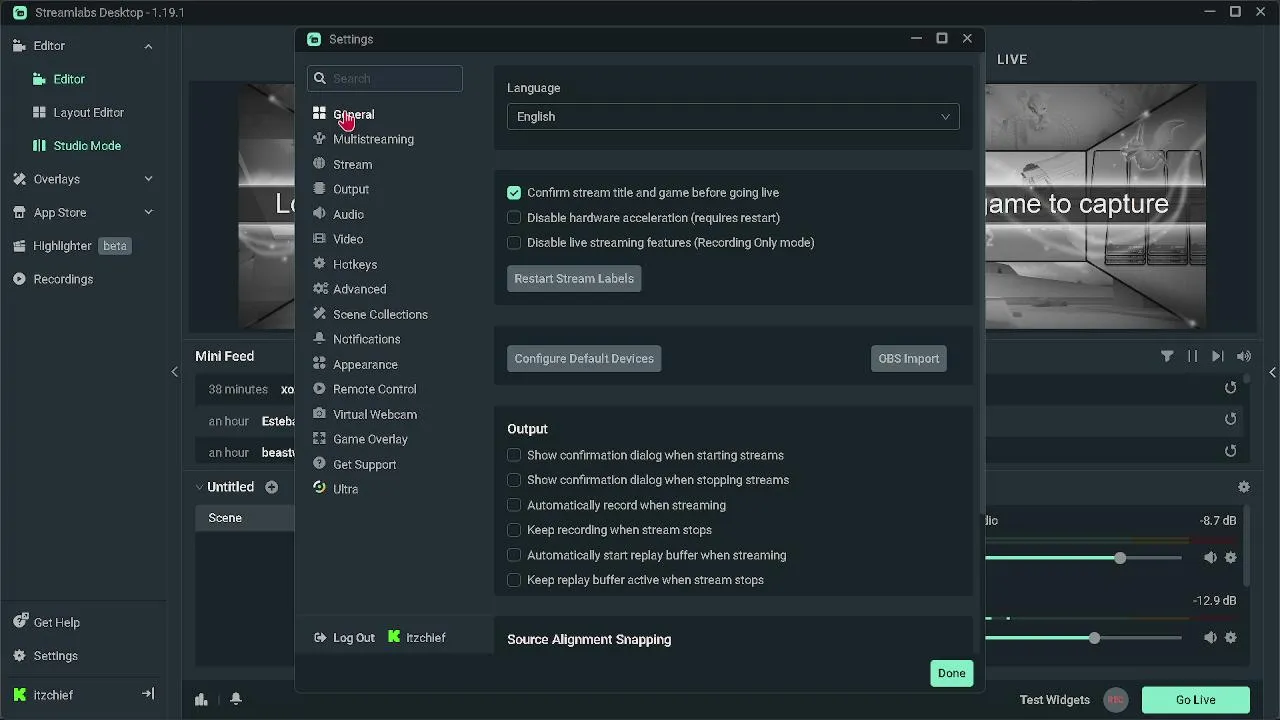The image size is (1280, 720).
Task: Mute Mini Feed alerts speaker icon
Action: tap(1243, 356)
